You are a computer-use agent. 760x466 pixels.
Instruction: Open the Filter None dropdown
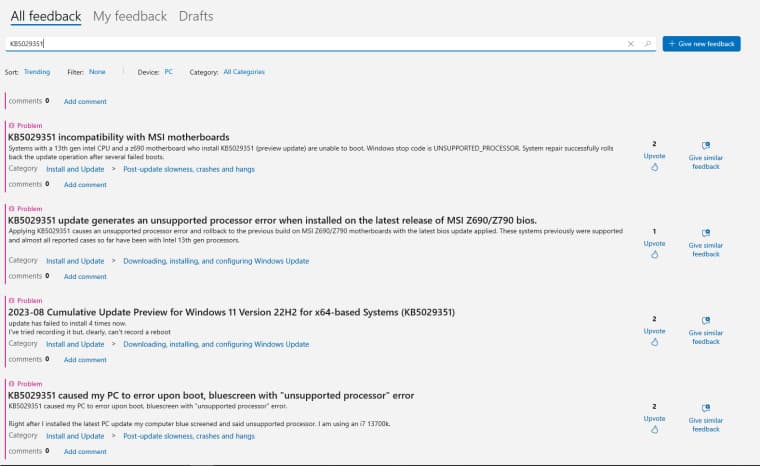(x=97, y=72)
